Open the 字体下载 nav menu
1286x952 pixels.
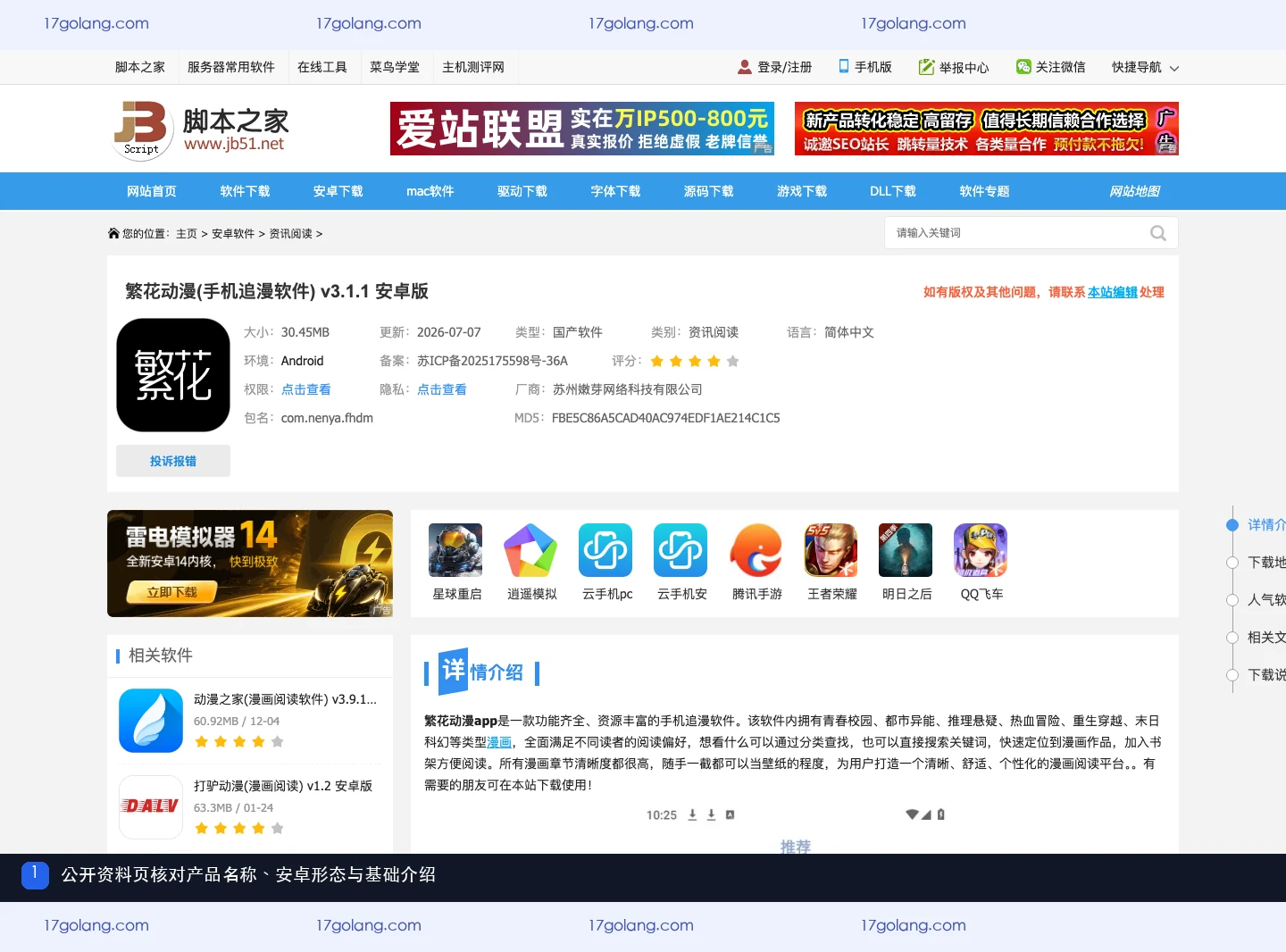point(615,191)
